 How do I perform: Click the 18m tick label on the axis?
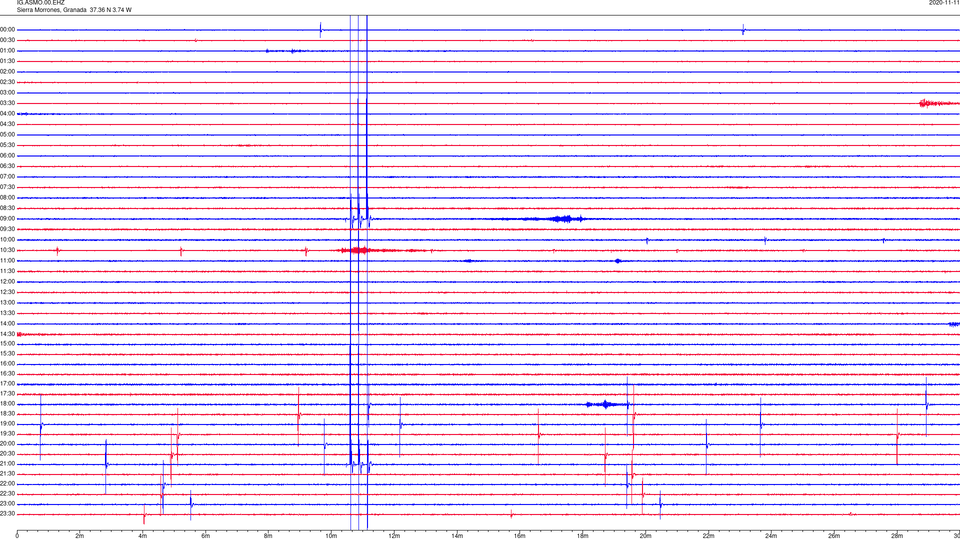(582, 536)
